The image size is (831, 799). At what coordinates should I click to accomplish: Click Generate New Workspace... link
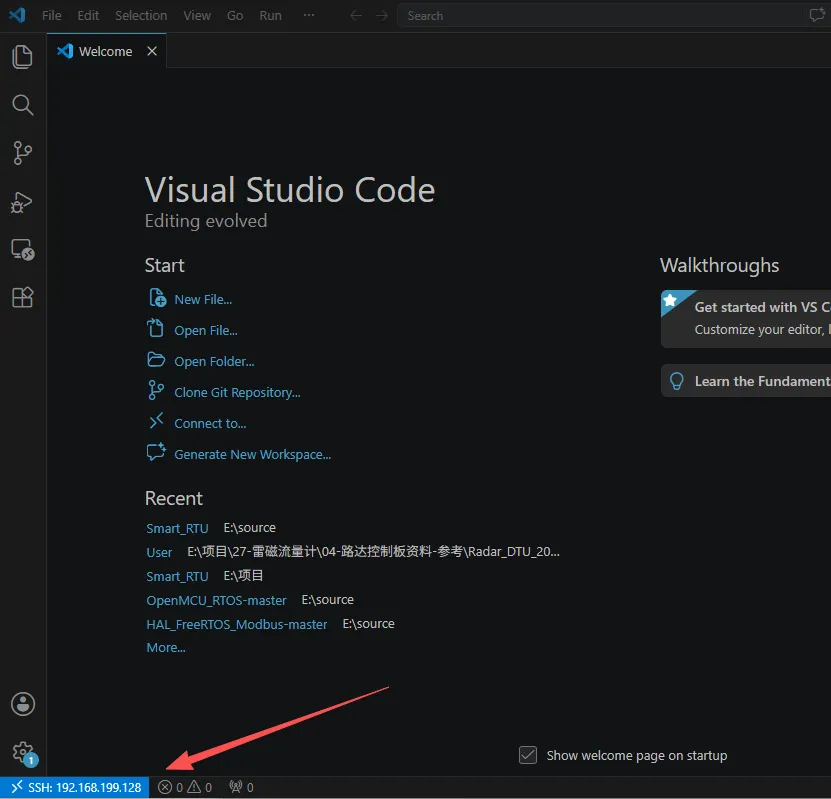[x=252, y=455]
